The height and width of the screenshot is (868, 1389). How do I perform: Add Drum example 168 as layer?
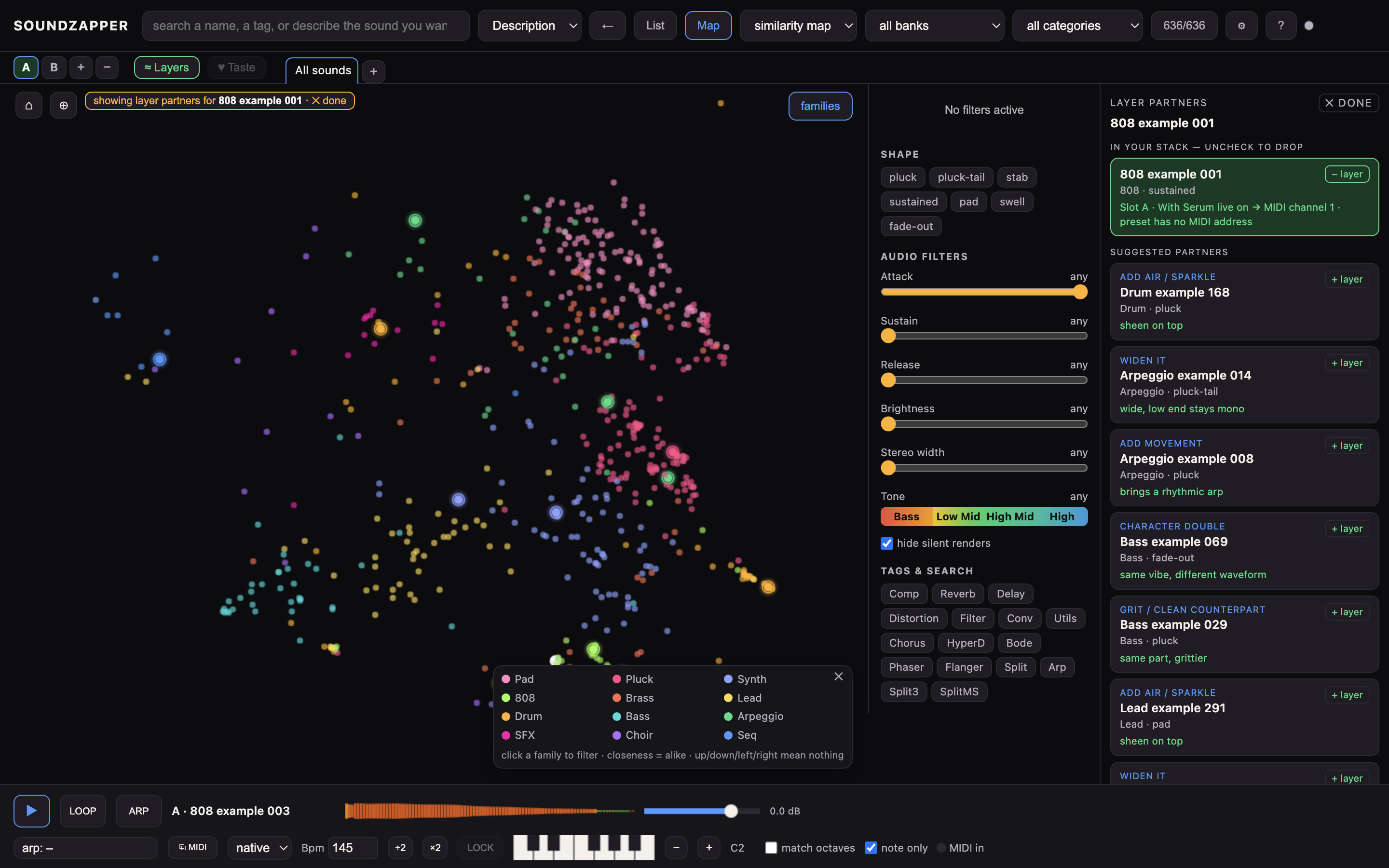point(1347,280)
